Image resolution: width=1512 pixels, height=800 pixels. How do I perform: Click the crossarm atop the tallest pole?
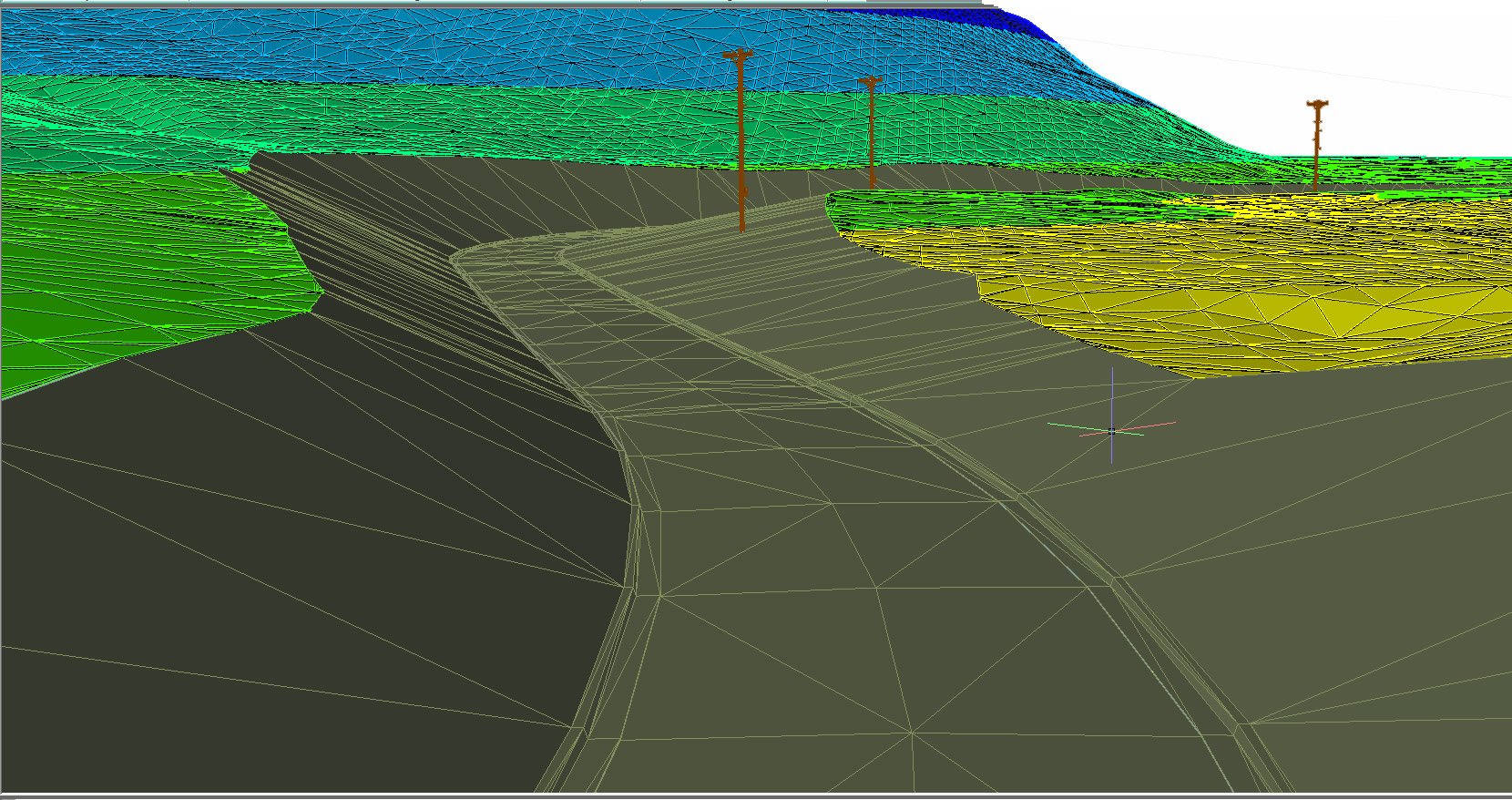(x=738, y=56)
